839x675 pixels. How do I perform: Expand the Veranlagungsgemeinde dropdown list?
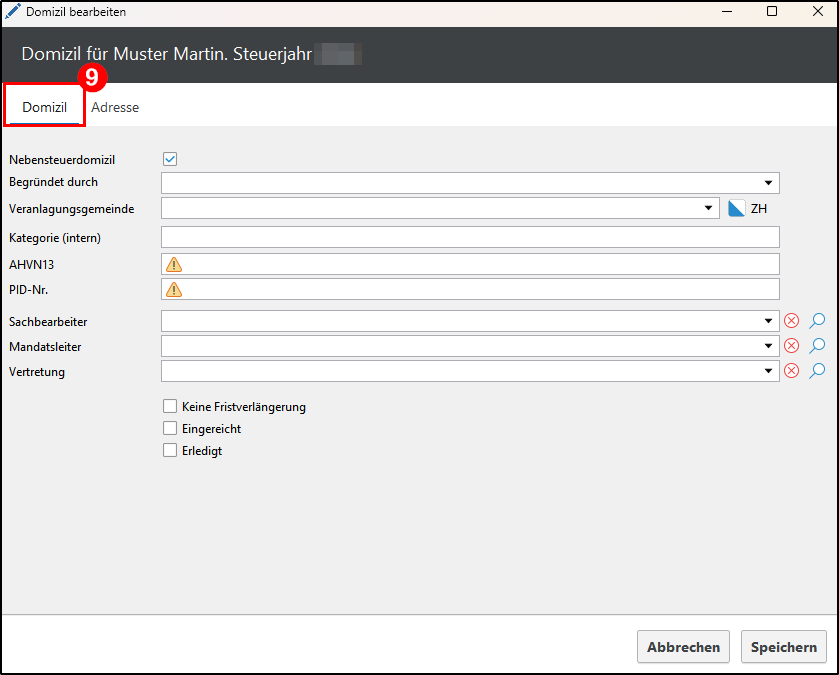point(708,209)
